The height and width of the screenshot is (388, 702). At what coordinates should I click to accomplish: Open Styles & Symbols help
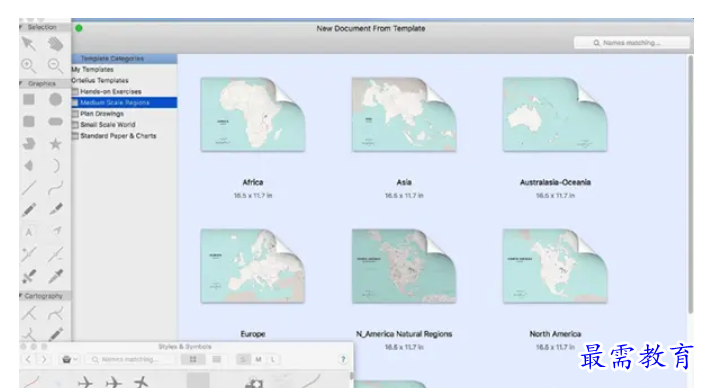(343, 359)
